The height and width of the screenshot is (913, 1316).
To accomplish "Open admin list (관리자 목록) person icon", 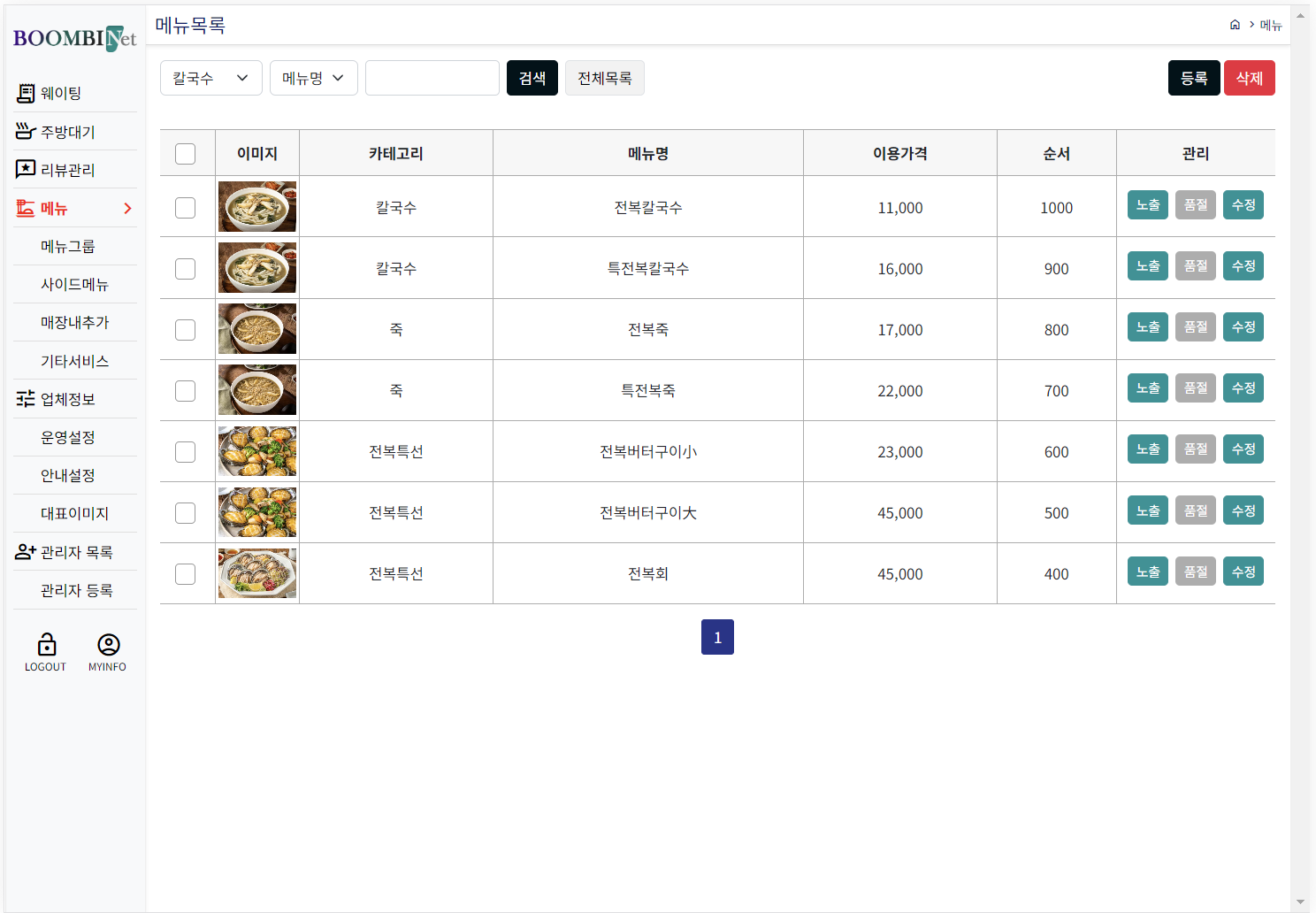I will click(x=26, y=552).
